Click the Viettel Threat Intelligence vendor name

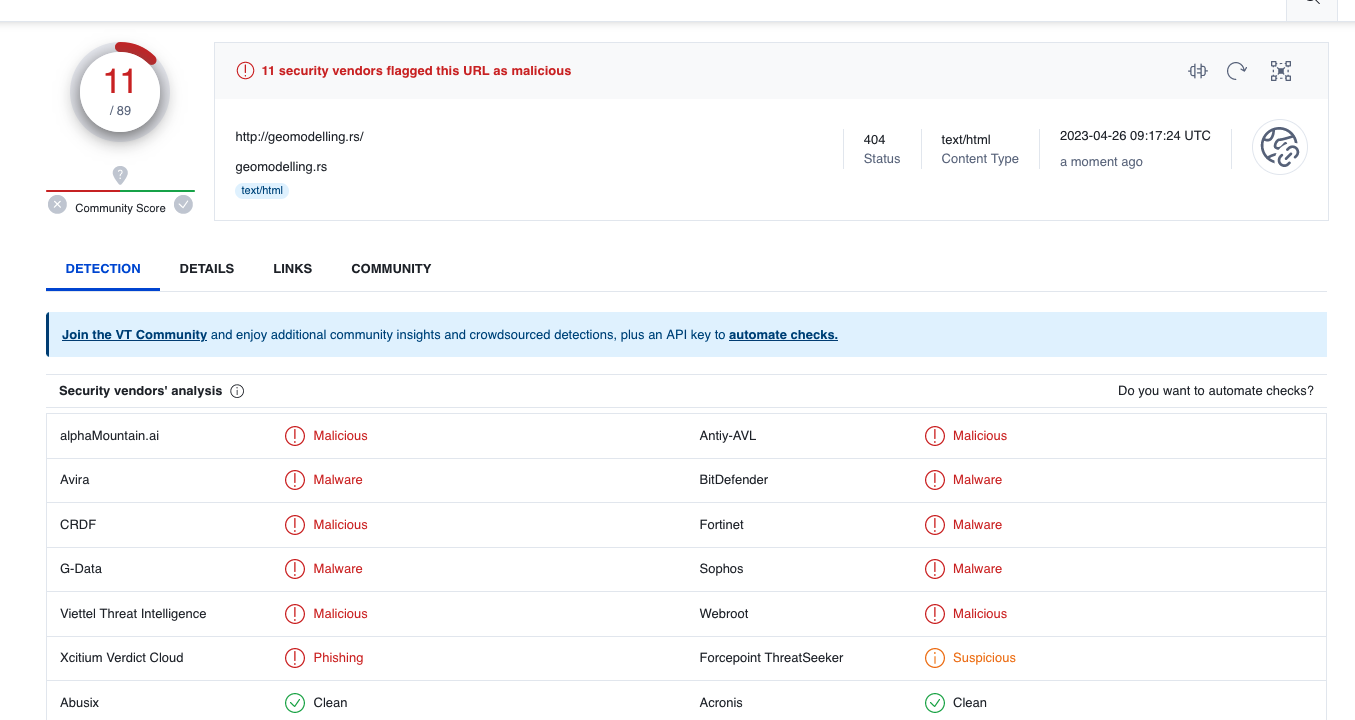click(x=133, y=614)
